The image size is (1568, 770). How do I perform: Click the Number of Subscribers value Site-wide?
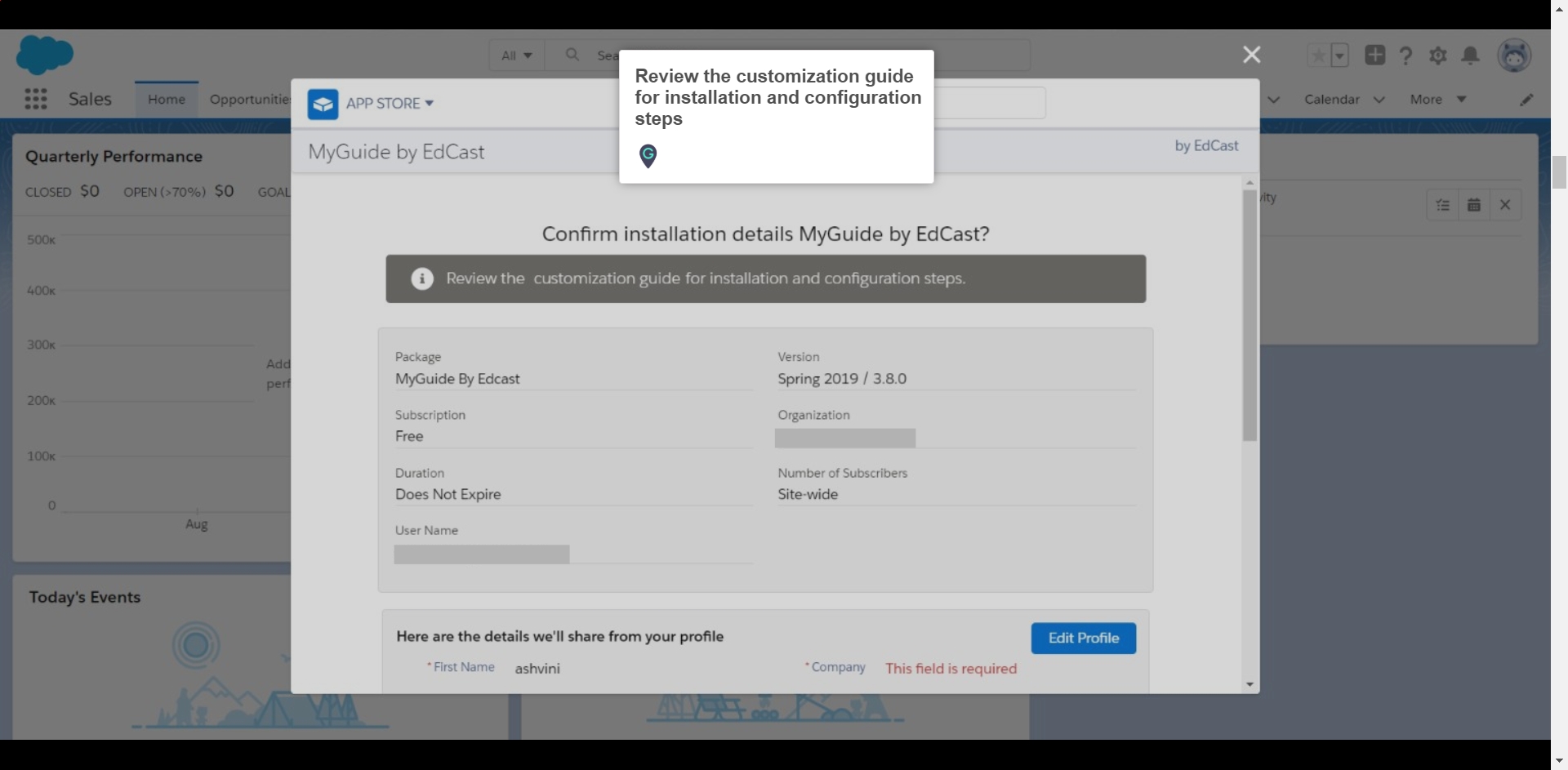808,494
